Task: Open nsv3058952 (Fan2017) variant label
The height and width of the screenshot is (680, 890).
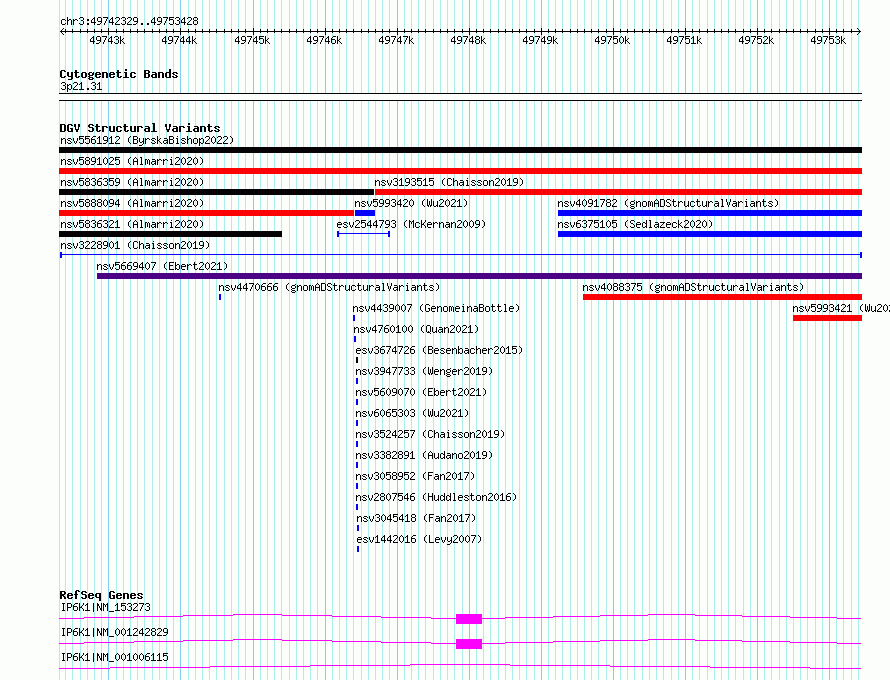Action: click(415, 476)
